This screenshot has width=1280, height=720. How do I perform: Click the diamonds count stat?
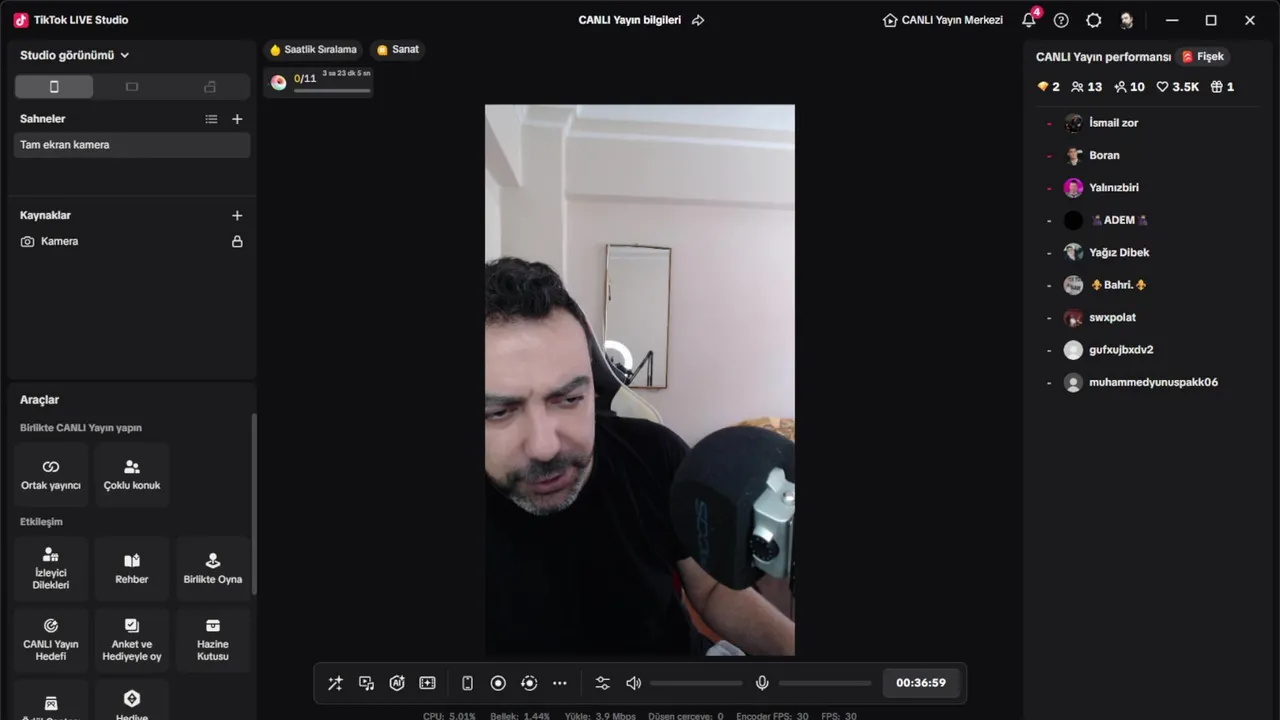pyautogui.click(x=1048, y=87)
